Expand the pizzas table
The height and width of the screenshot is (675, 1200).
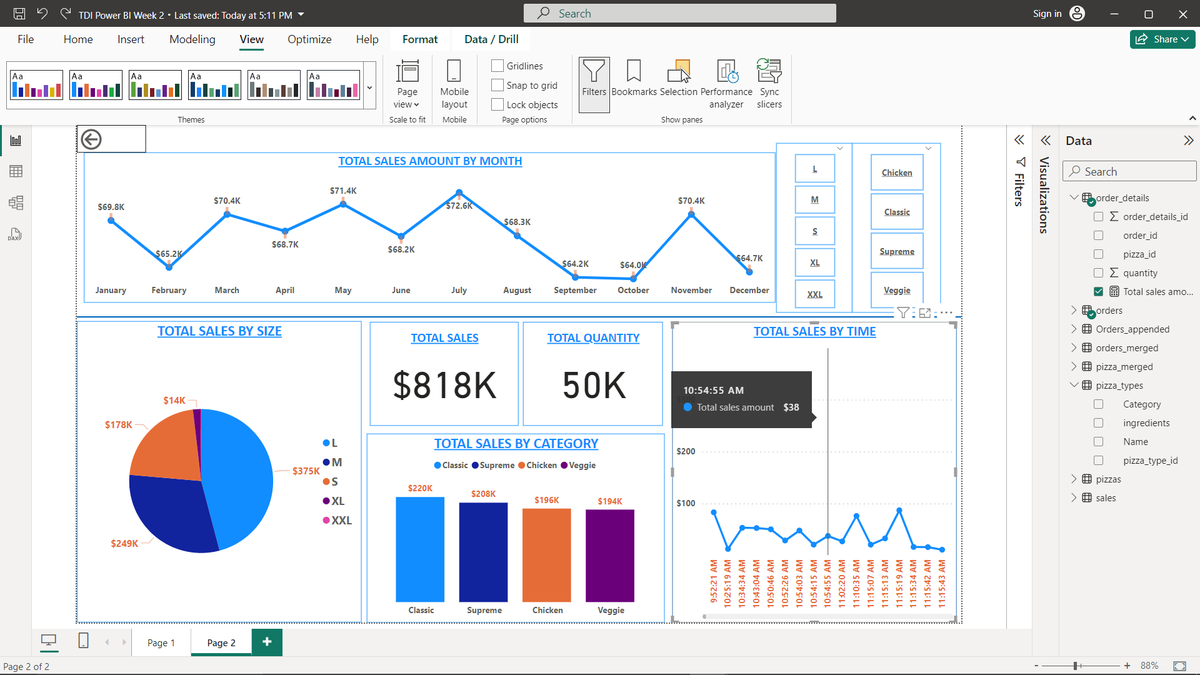click(x=1074, y=479)
